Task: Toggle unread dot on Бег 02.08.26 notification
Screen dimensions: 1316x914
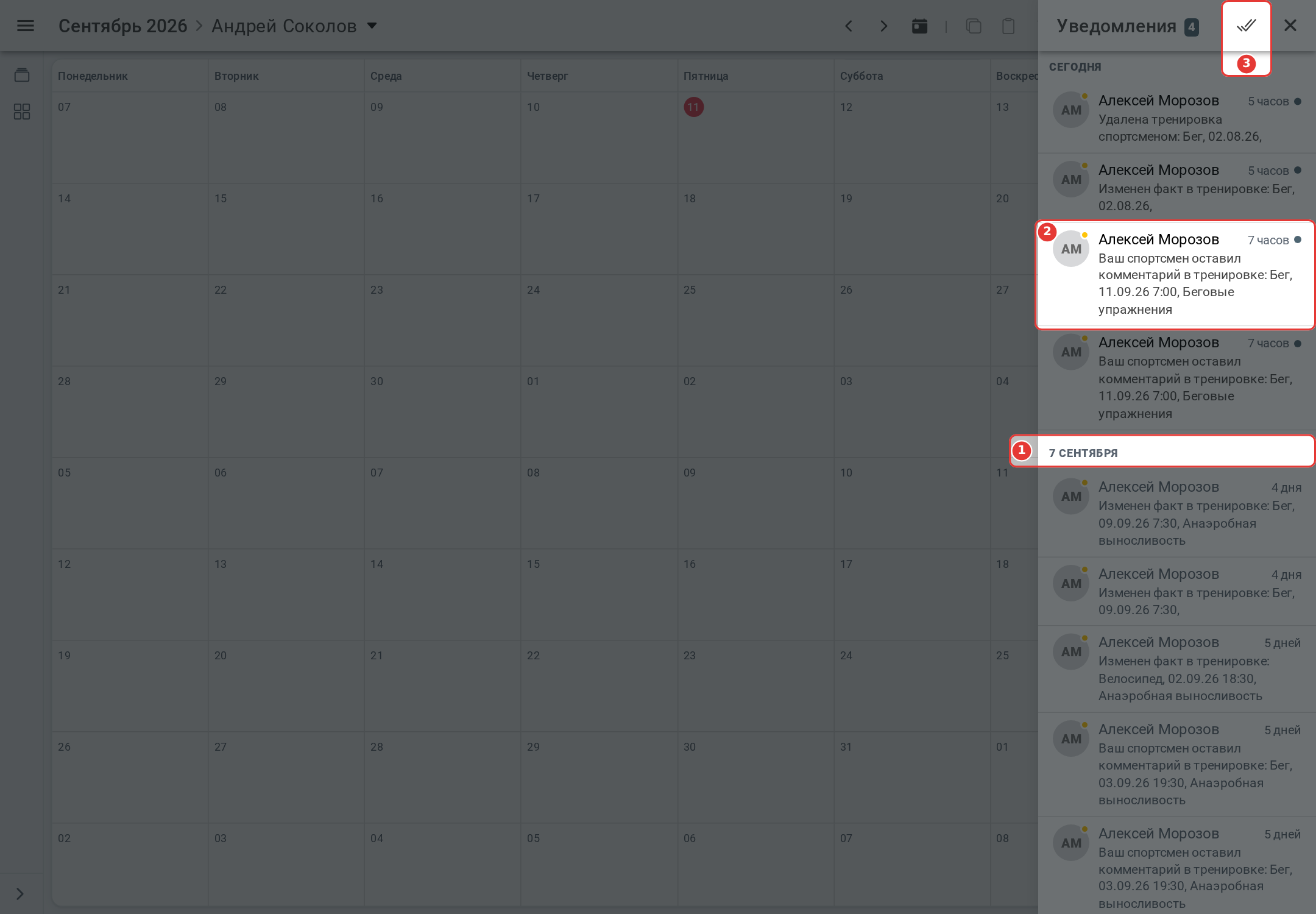Action: point(1298,171)
